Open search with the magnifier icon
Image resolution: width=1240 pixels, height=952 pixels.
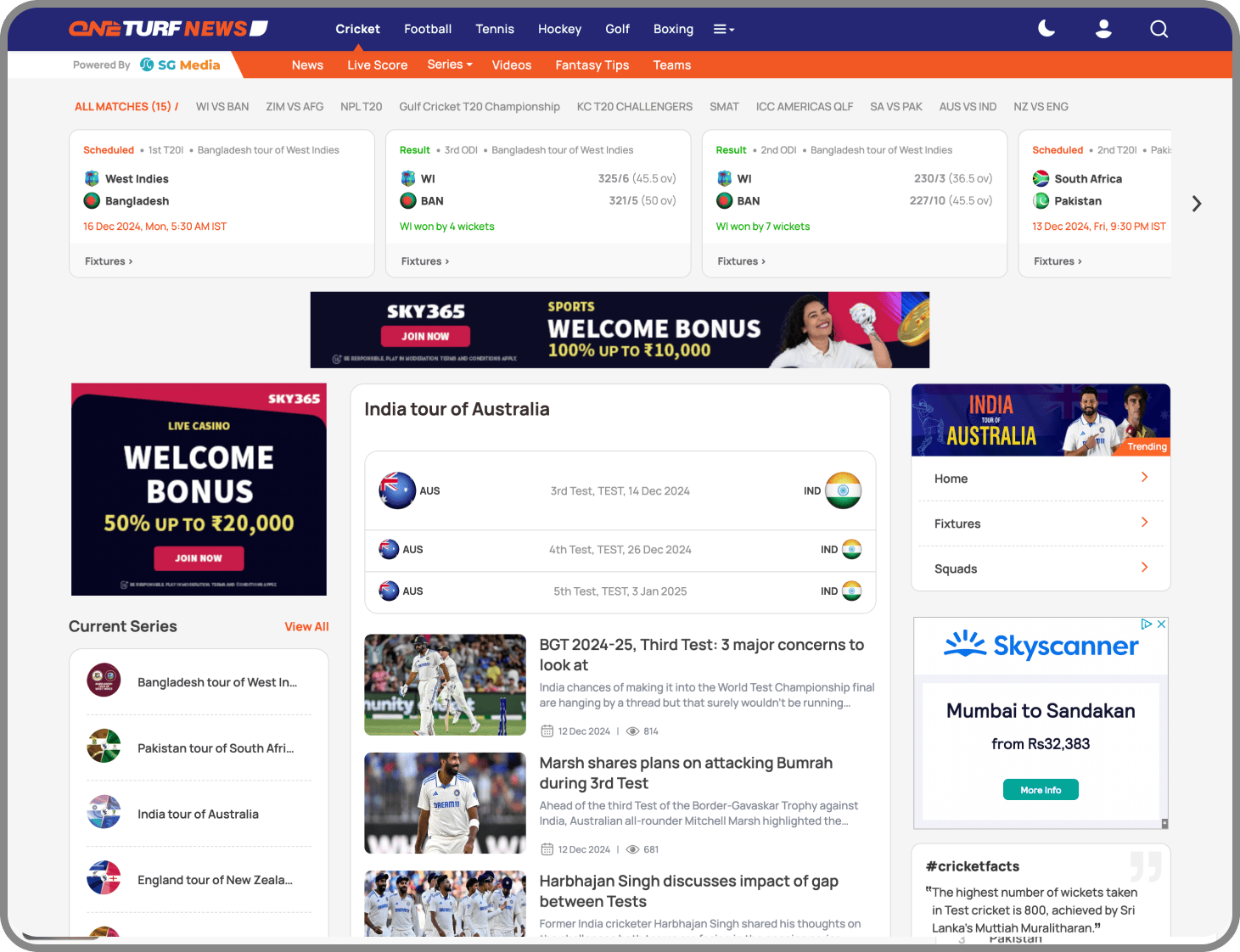1159,29
